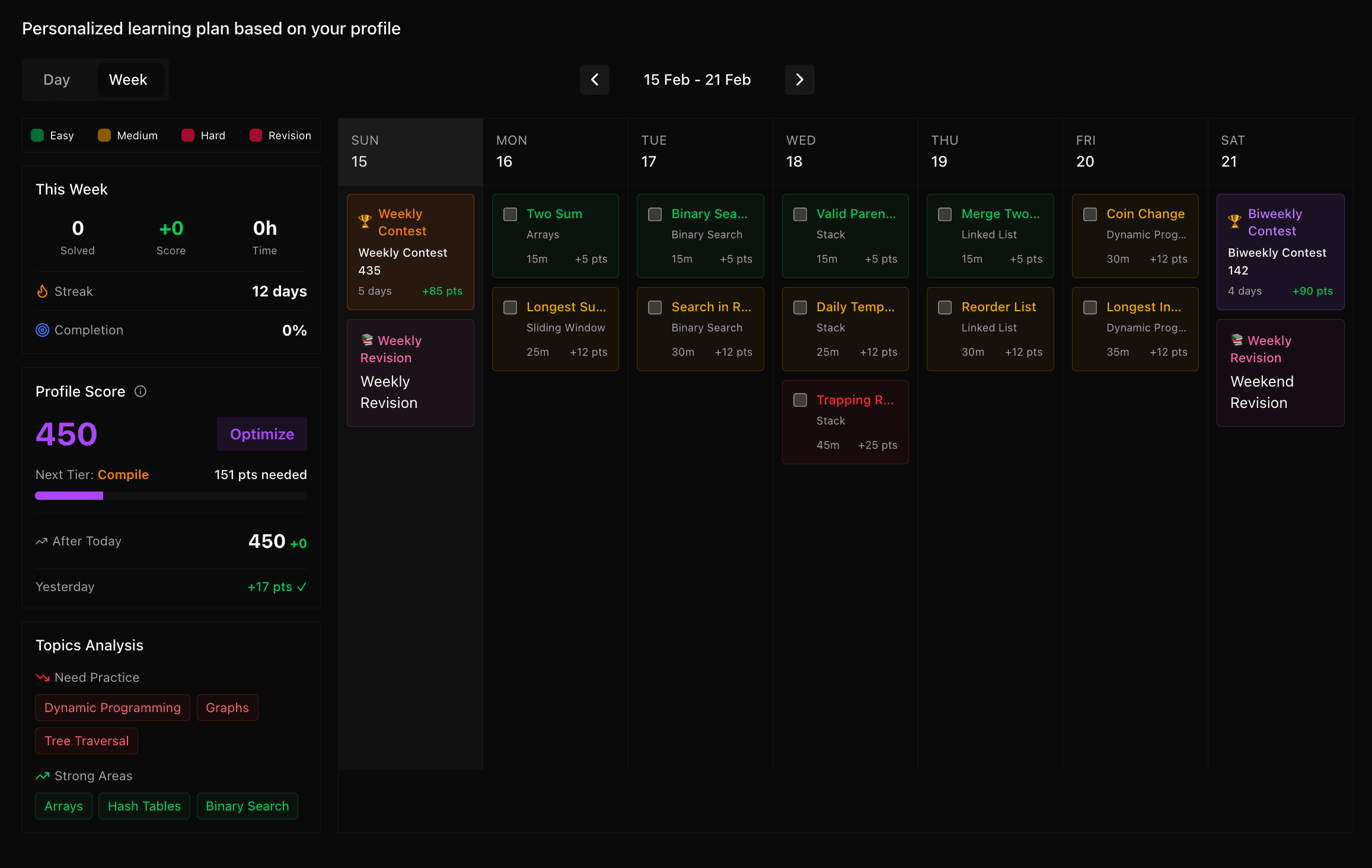Mark Trapping Rain Water as done
Screen dimensions: 1372x868
pyautogui.click(x=800, y=400)
